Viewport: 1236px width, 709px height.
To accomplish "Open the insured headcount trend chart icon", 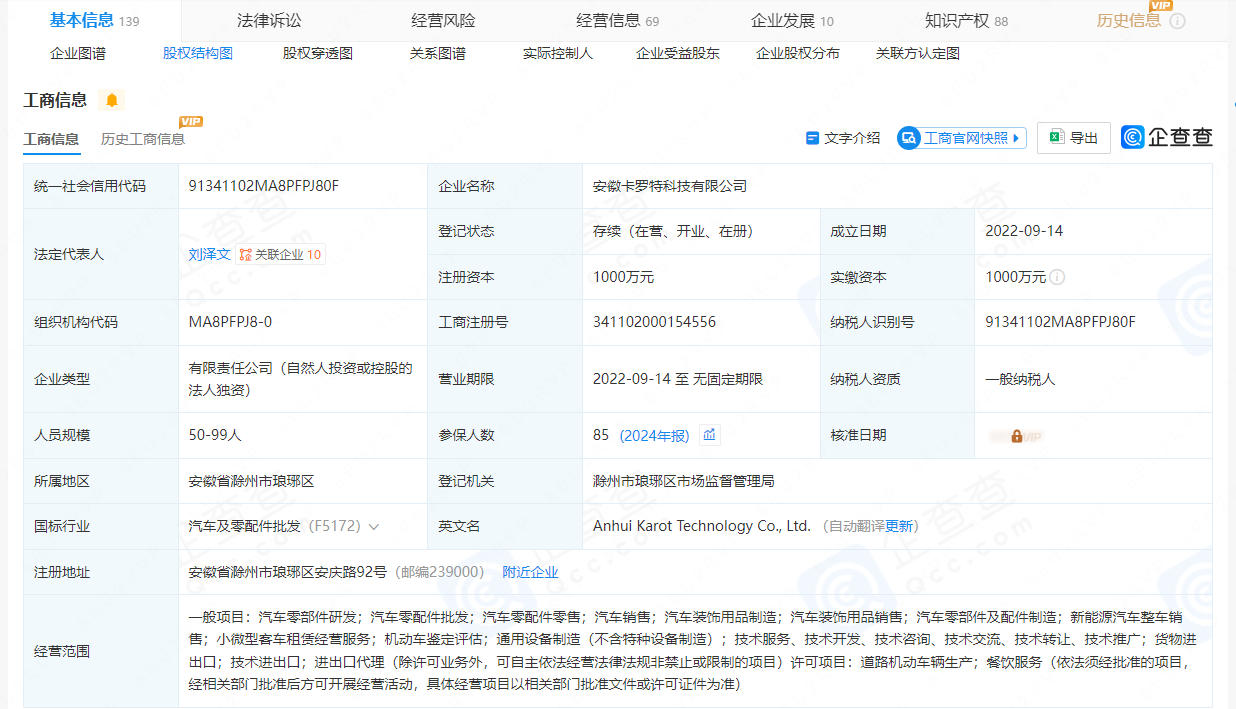I will click(x=709, y=435).
